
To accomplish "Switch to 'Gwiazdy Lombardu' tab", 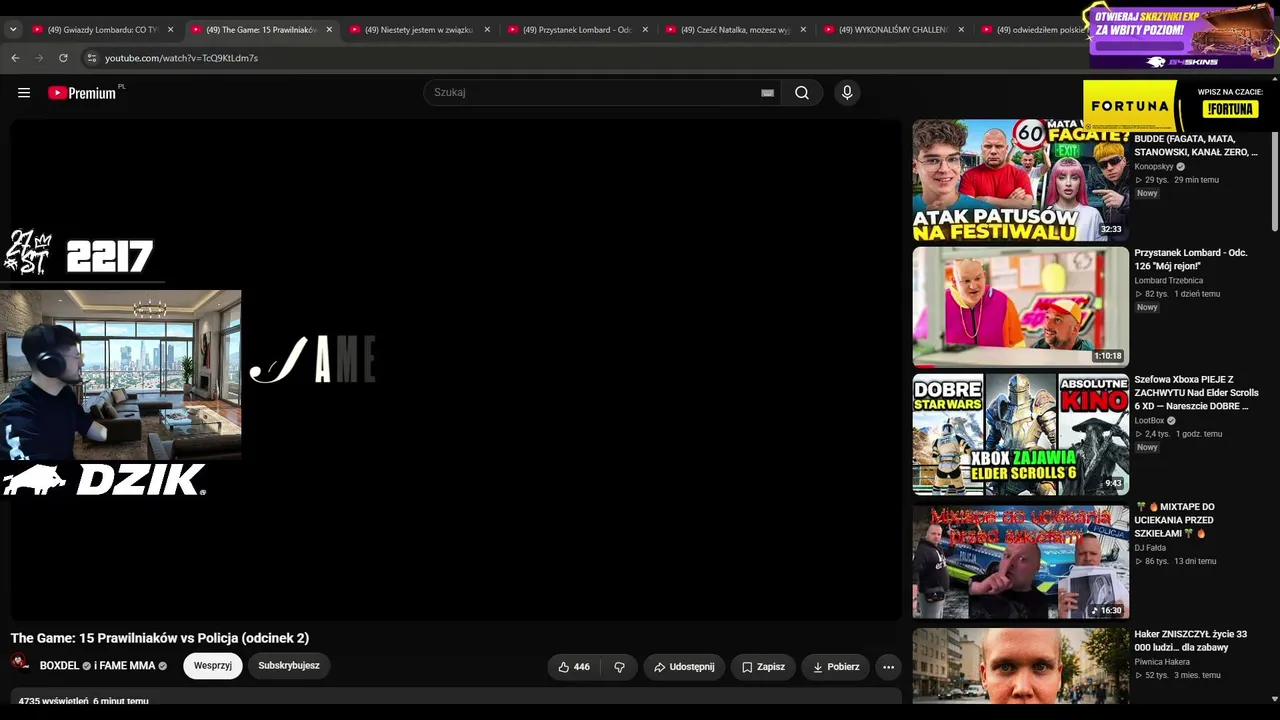I will (x=103, y=30).
